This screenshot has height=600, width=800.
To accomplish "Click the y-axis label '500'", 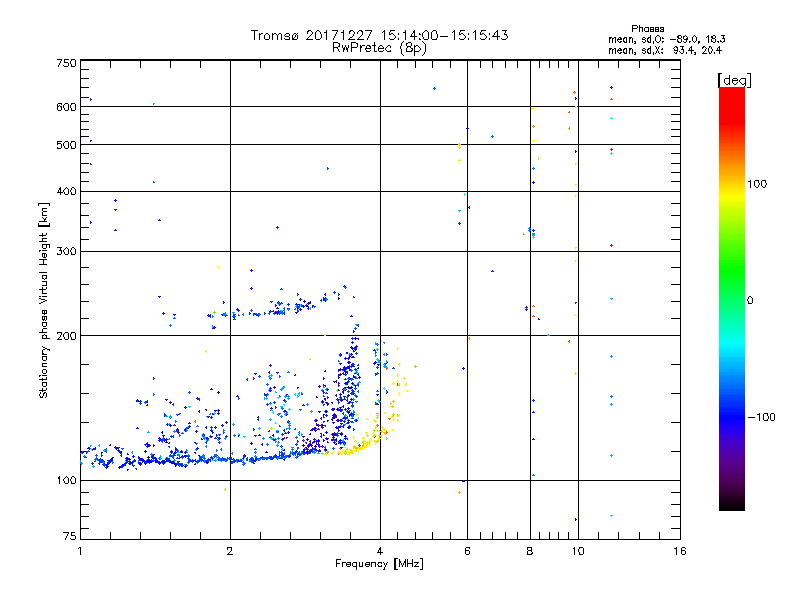I will coord(66,145).
